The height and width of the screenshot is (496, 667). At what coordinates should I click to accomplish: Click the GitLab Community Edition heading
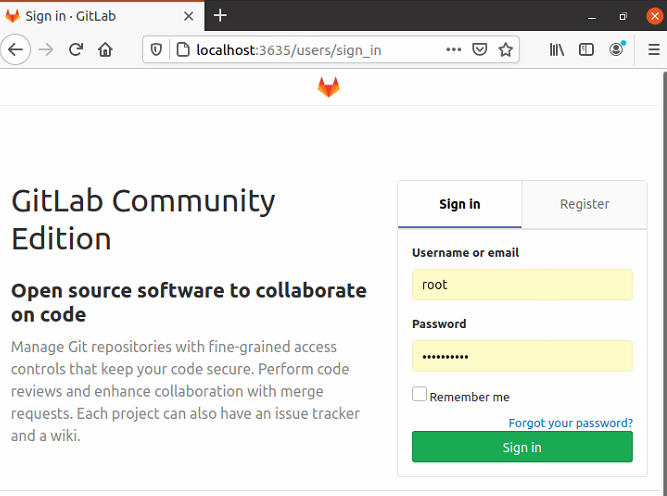pos(143,220)
